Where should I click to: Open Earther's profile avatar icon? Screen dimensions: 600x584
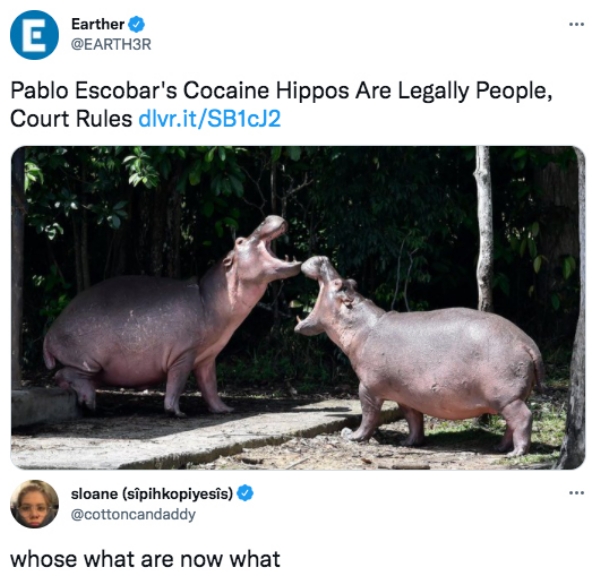(x=34, y=35)
